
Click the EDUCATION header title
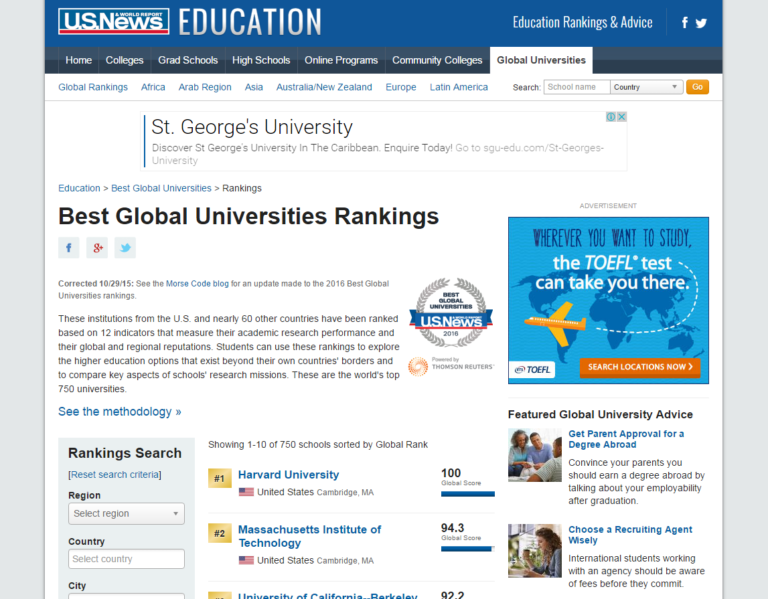250,22
